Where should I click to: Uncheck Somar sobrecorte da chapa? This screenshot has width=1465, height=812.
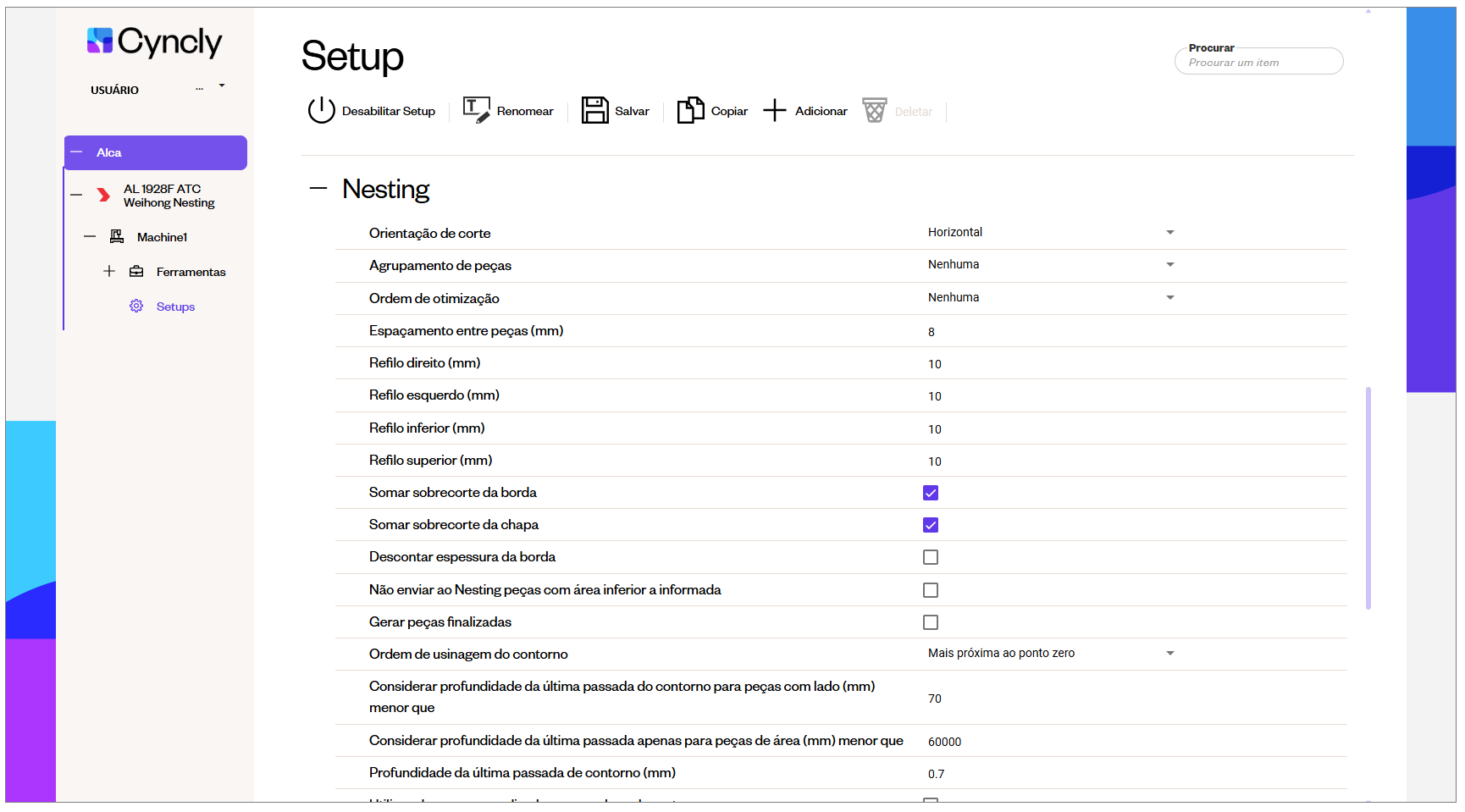pos(931,525)
